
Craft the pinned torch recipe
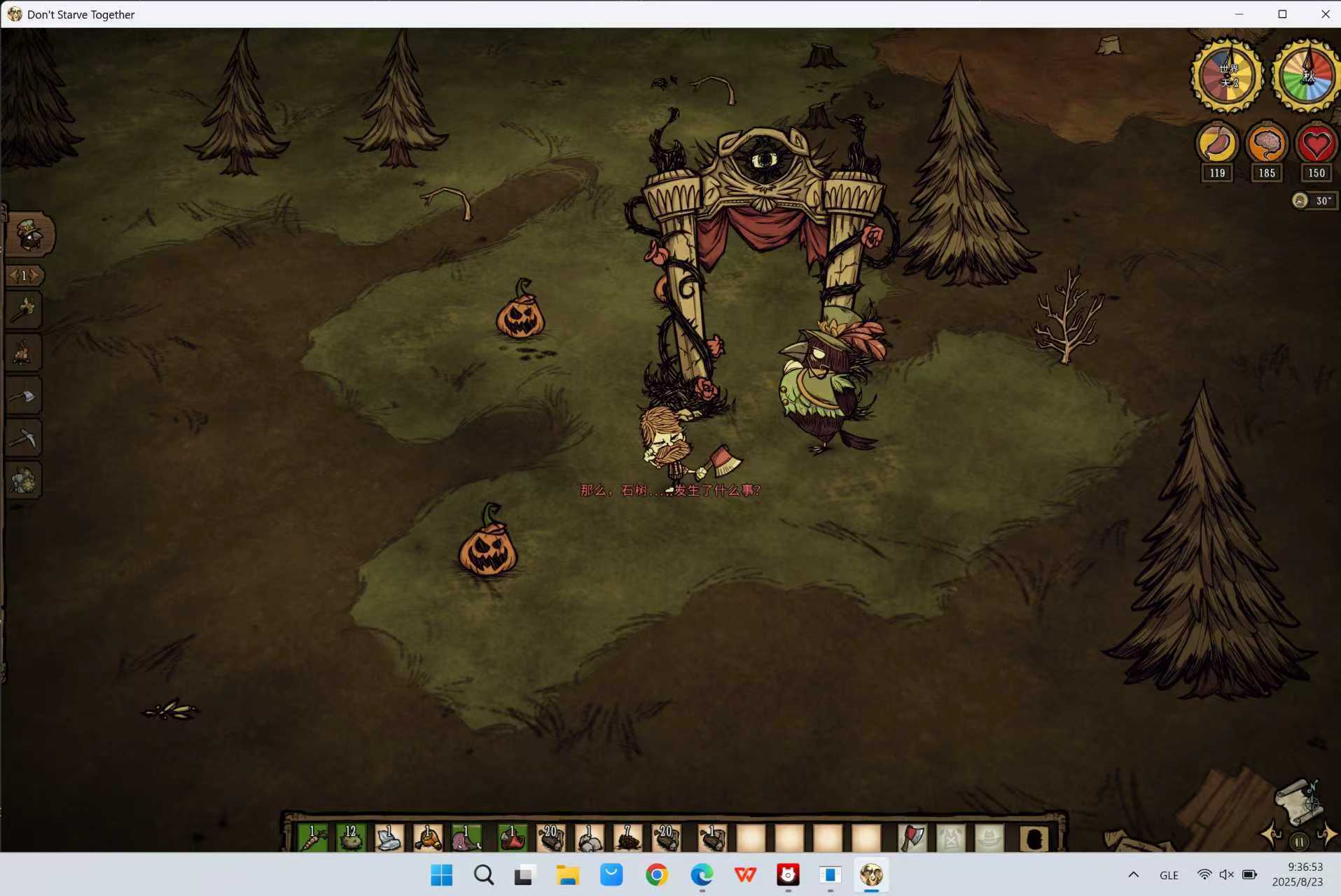[x=24, y=310]
